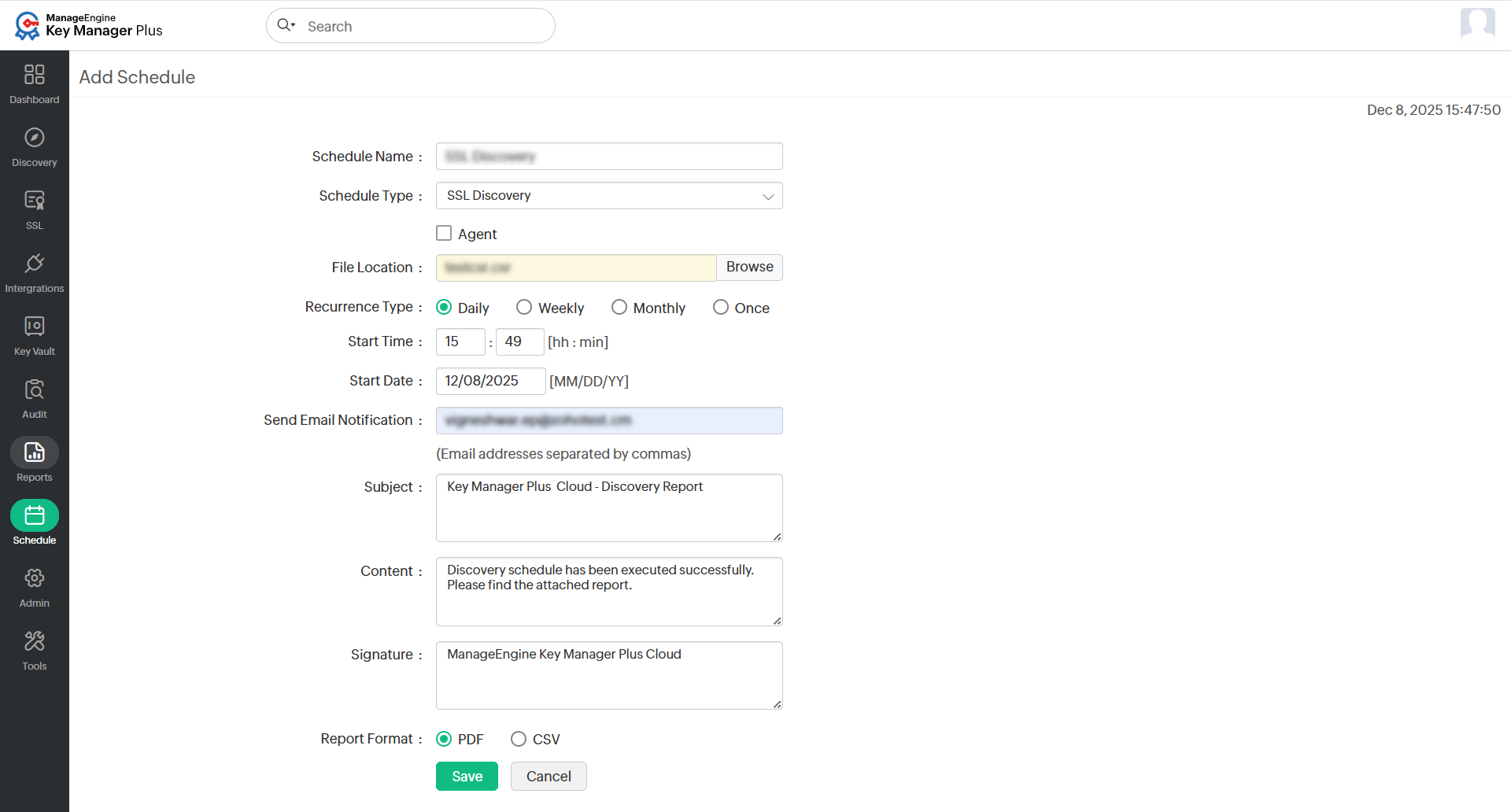The height and width of the screenshot is (812, 1511).
Task: Click the File Location field
Action: [576, 268]
